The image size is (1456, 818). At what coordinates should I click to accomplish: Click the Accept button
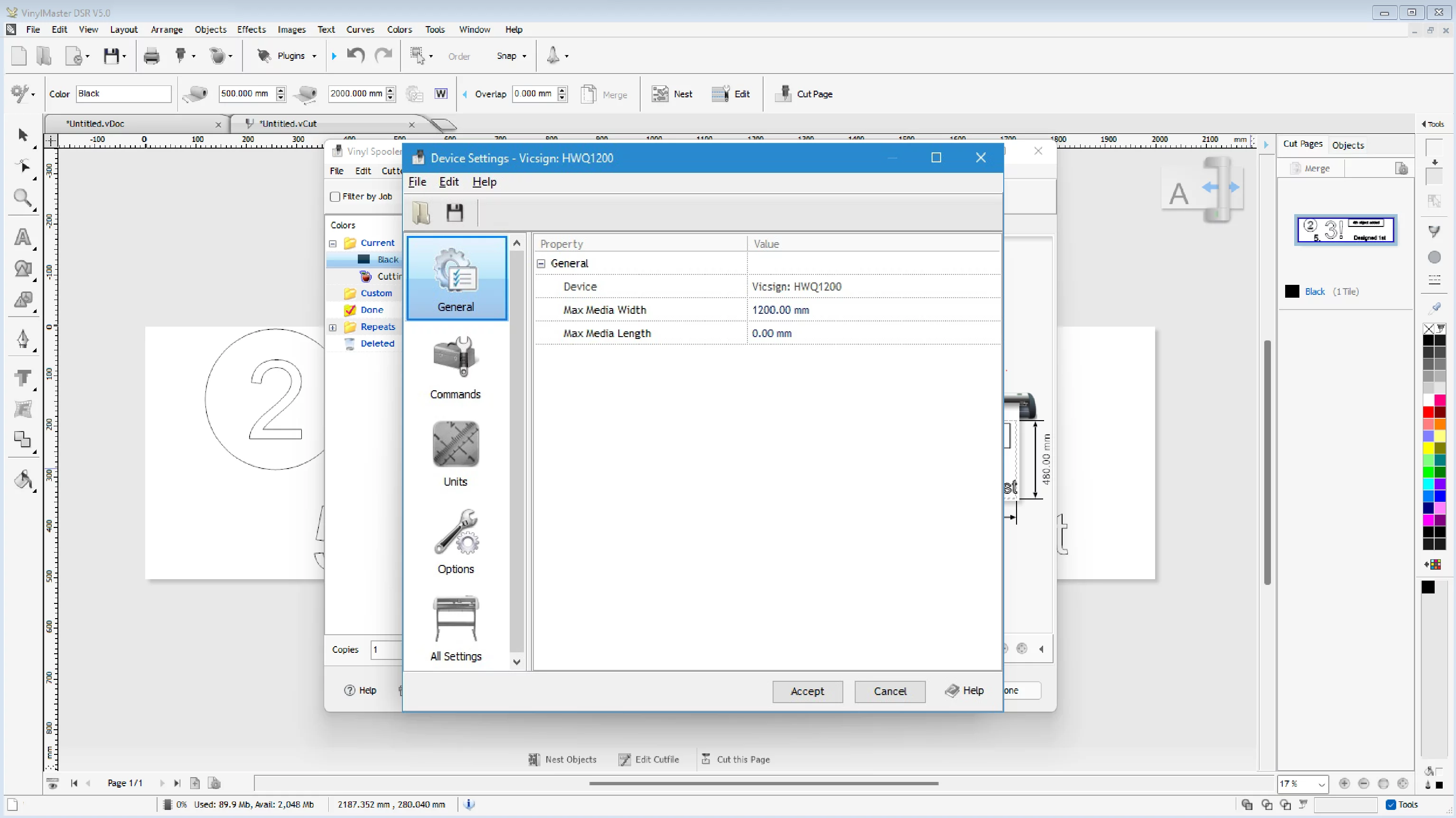click(807, 691)
